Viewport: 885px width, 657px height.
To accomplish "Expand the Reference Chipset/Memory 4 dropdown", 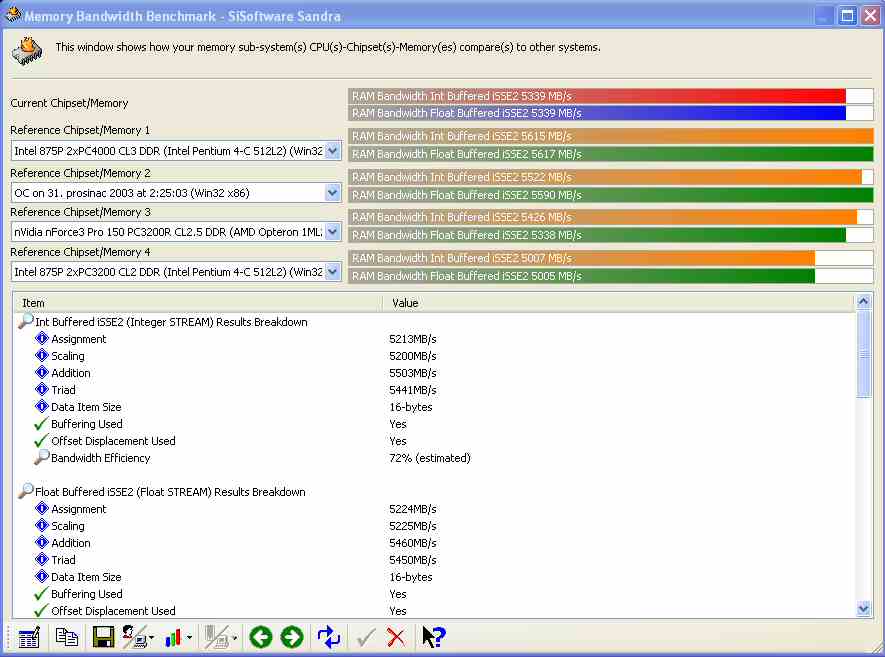I will (x=333, y=272).
